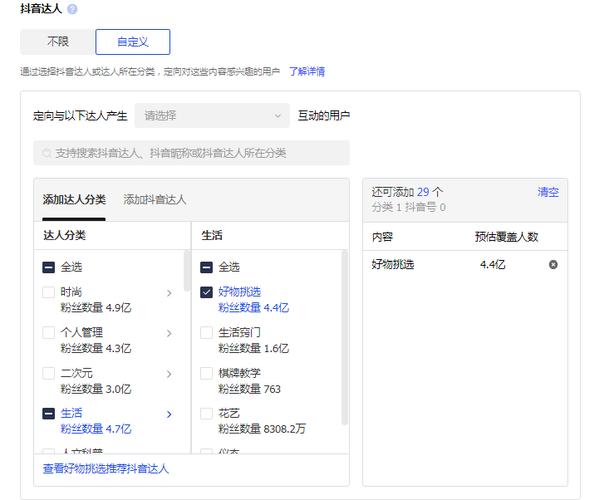
Task: Select the 不限 option
Action: coord(58,42)
